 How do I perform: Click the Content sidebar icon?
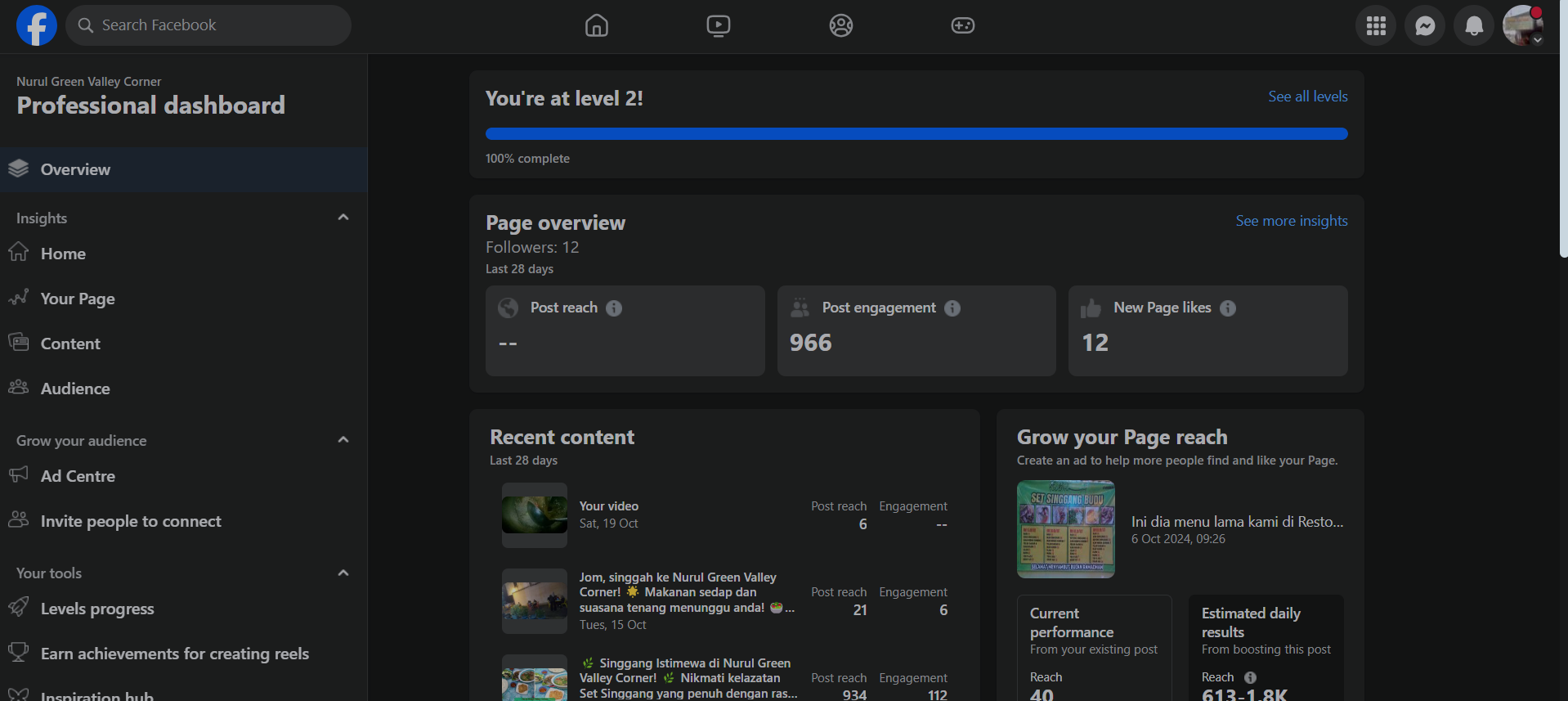coord(18,342)
